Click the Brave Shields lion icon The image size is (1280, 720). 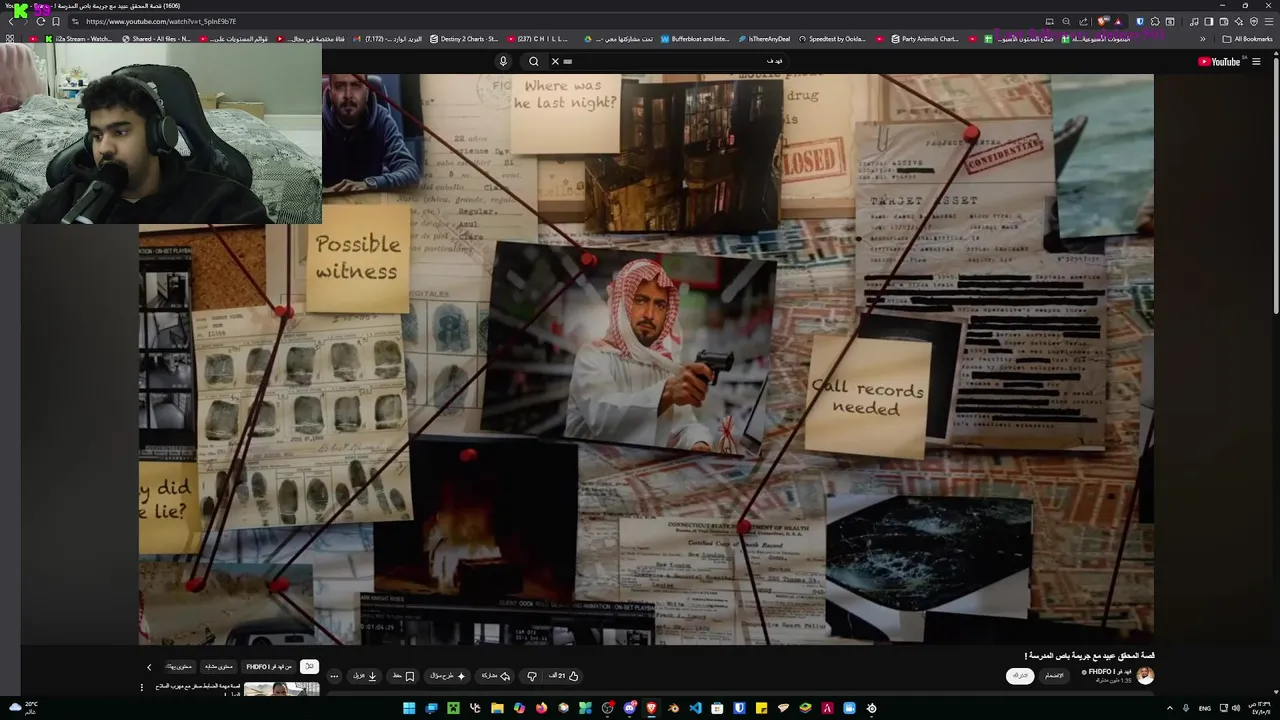pyautogui.click(x=1101, y=21)
